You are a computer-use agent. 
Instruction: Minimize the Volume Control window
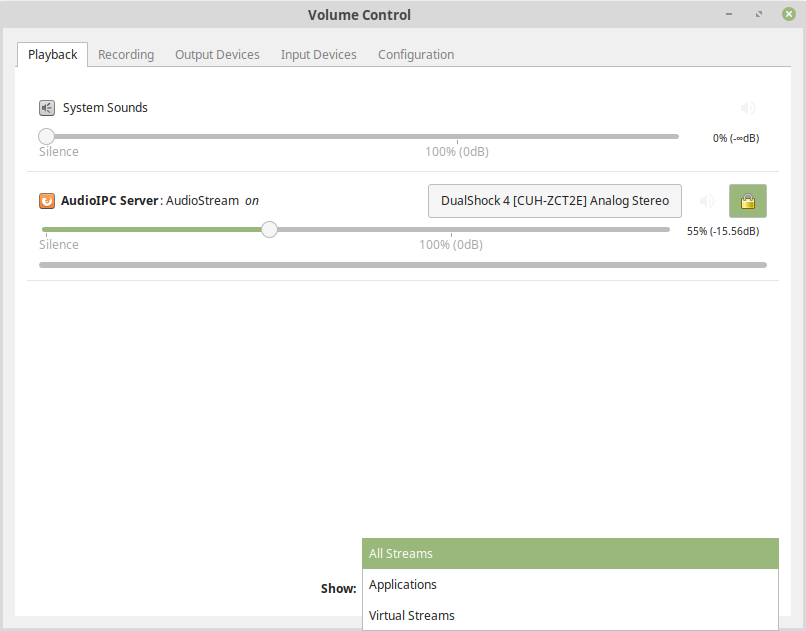click(x=728, y=14)
